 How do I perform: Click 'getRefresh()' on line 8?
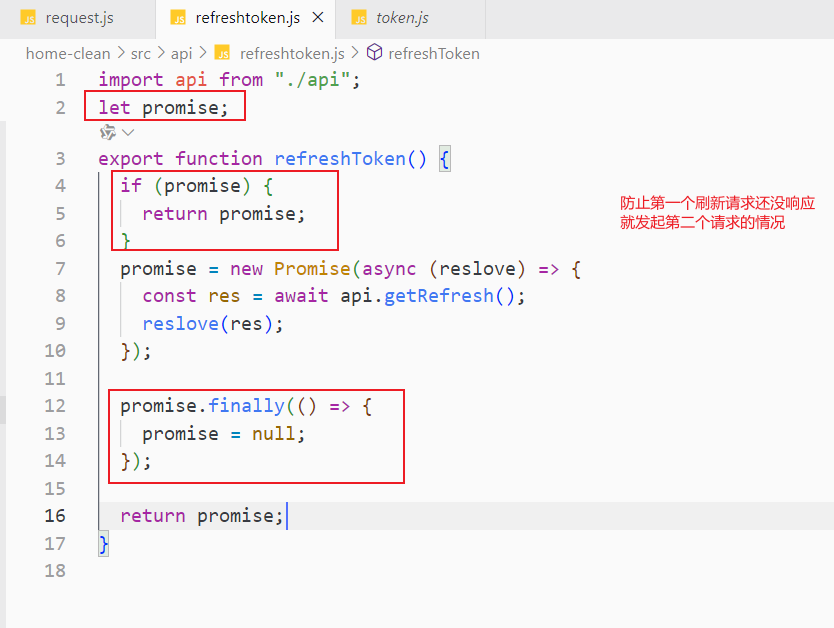[x=449, y=296]
